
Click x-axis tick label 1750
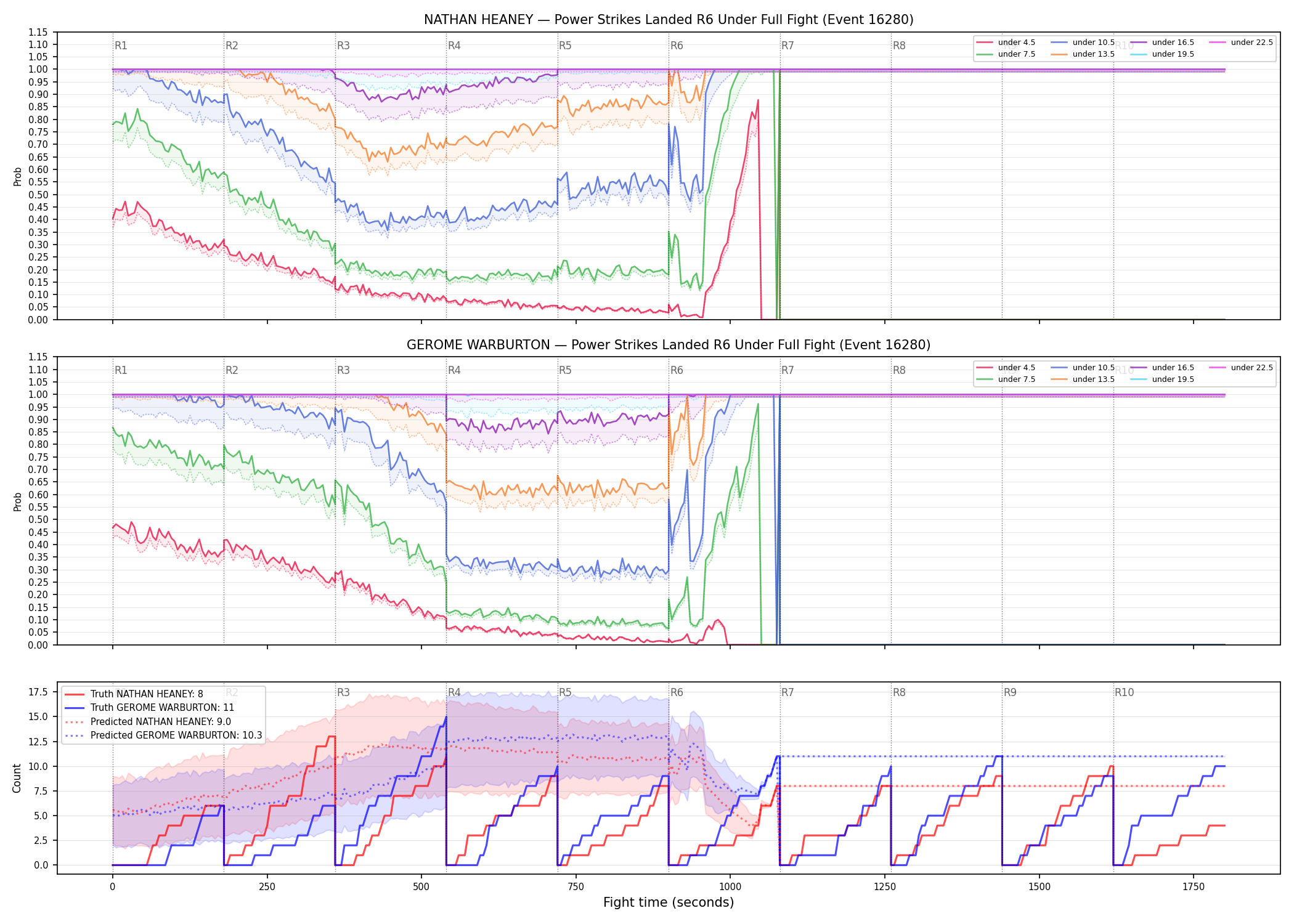tap(1194, 887)
